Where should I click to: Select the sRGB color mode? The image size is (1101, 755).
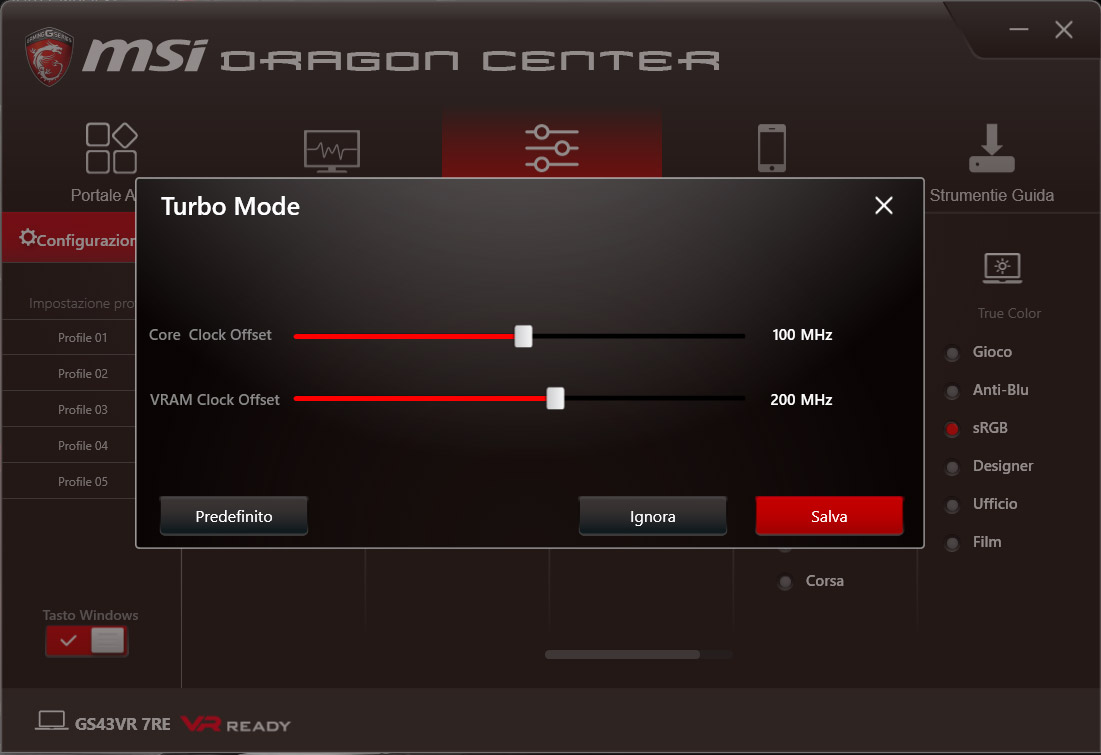[x=952, y=429]
